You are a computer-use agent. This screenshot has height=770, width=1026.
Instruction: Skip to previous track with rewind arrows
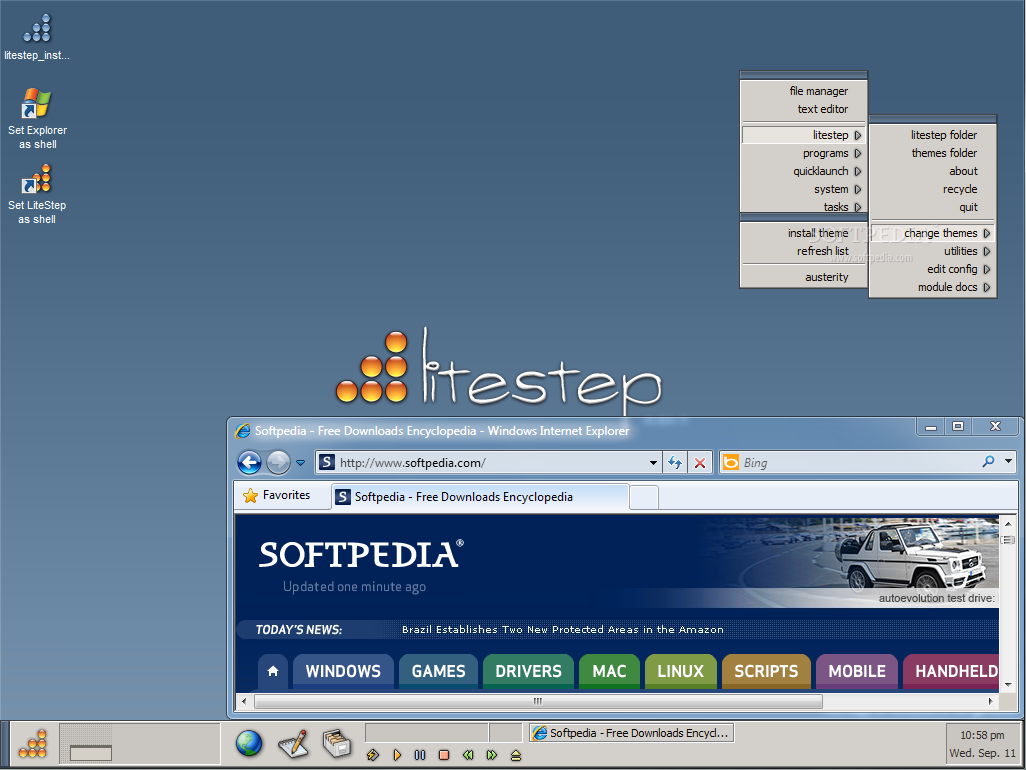tap(468, 755)
